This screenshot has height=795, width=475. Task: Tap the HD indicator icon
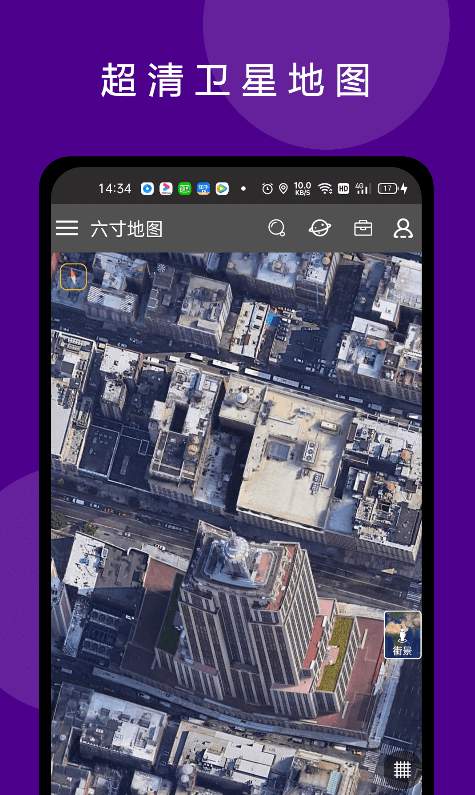pyautogui.click(x=343, y=189)
